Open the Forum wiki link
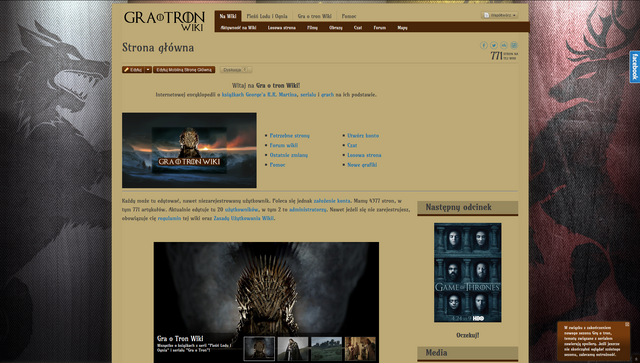This screenshot has width=640, height=363. click(284, 145)
